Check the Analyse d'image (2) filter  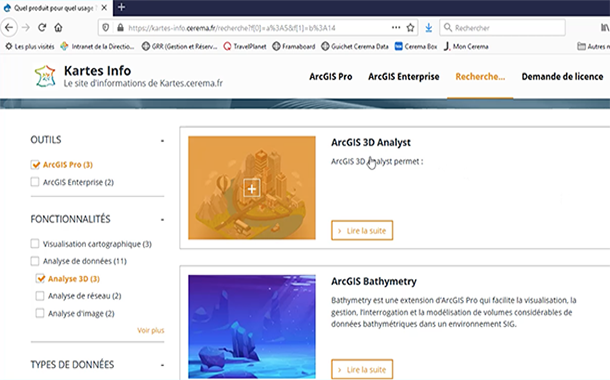click(x=40, y=313)
